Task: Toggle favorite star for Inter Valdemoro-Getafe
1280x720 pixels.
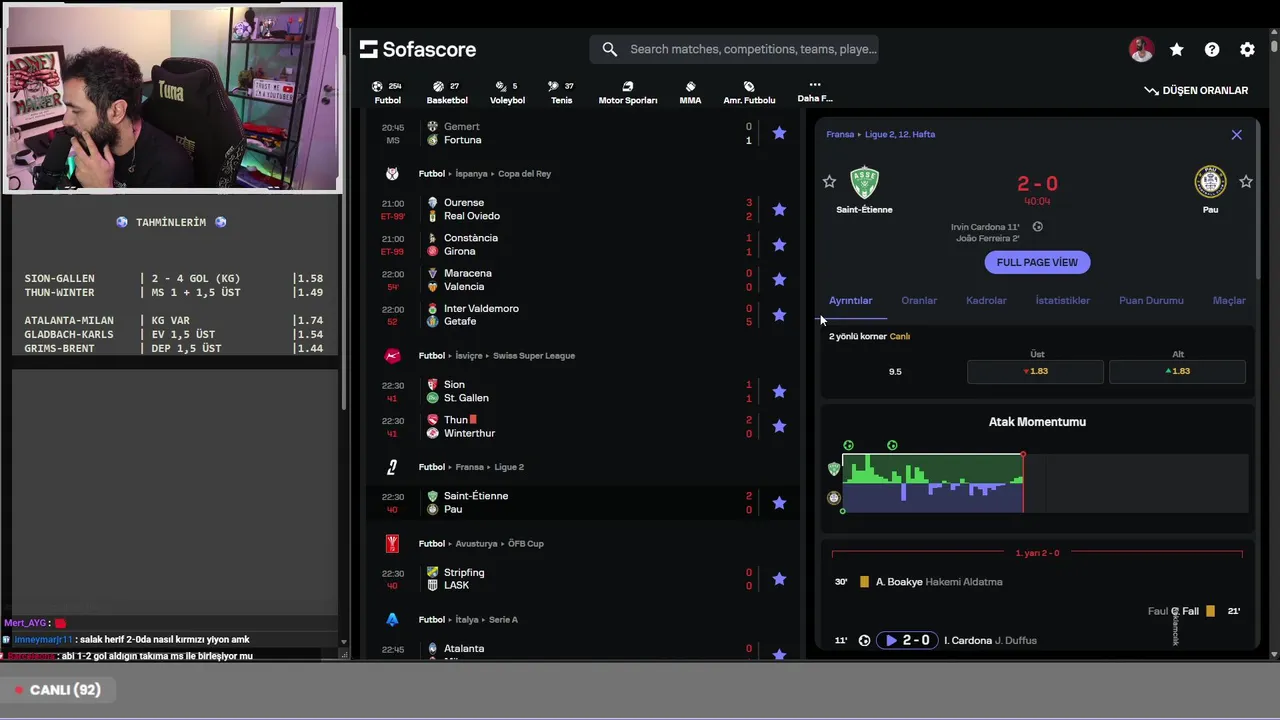Action: 779,315
